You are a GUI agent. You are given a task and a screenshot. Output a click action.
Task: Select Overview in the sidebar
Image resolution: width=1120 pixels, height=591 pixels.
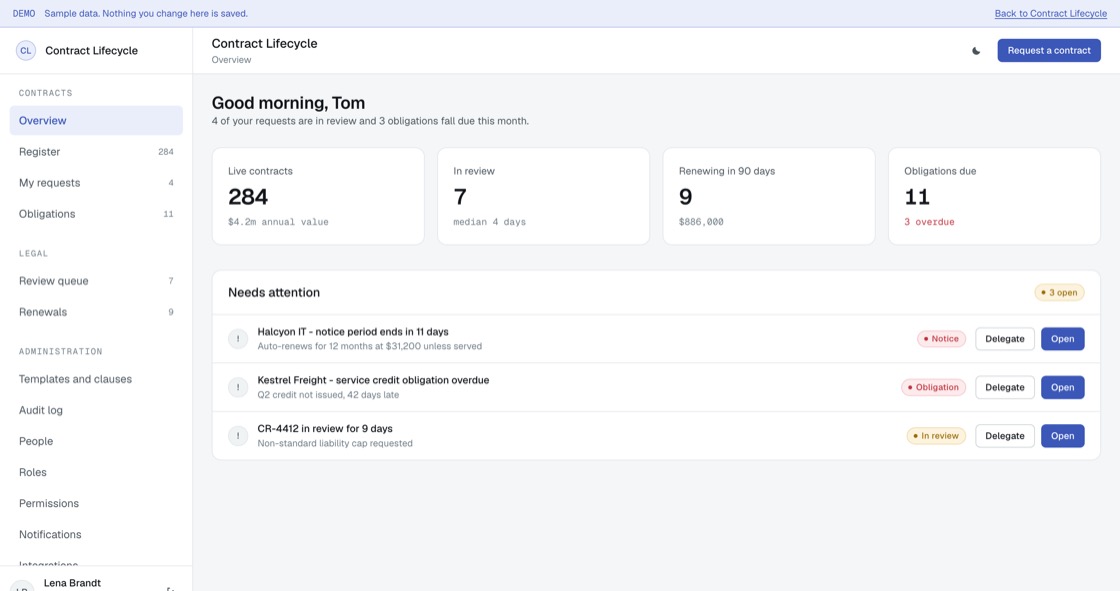96,121
